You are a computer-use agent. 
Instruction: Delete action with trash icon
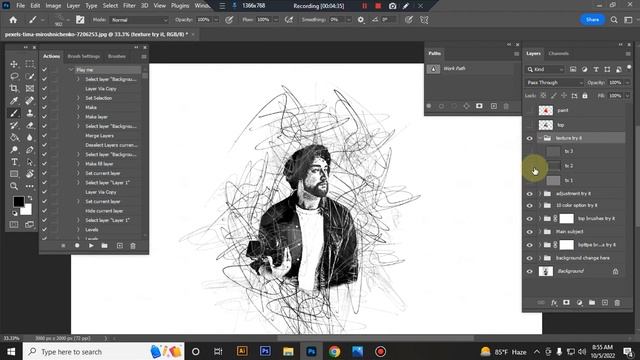[133, 246]
